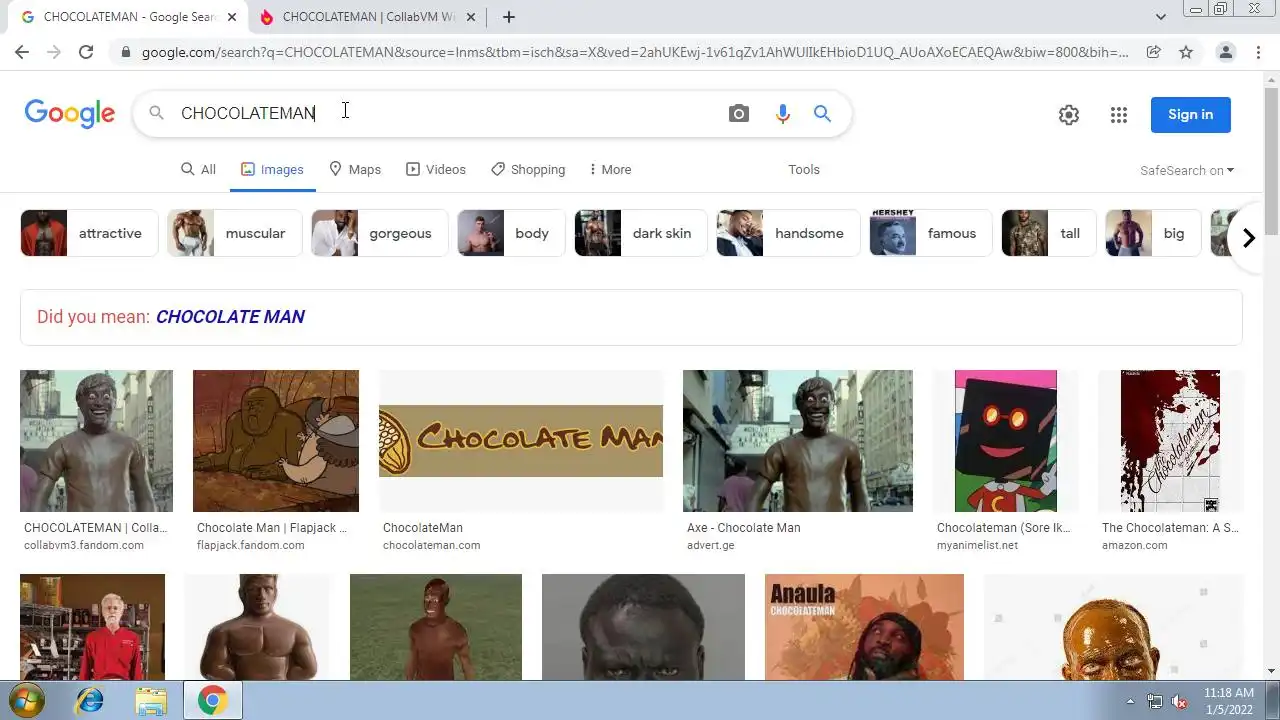
Task: Switch to Maps results
Action: (x=355, y=170)
